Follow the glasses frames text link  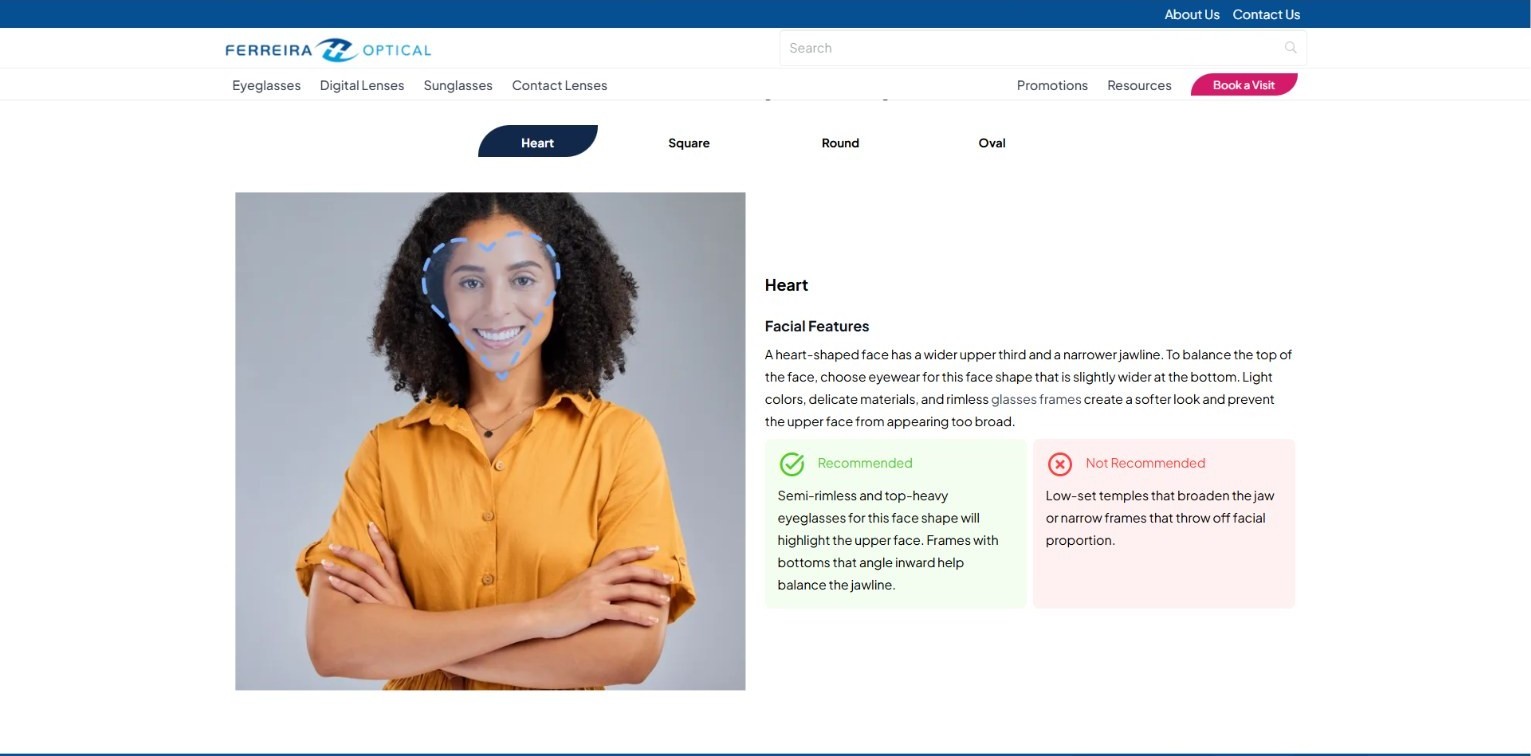tap(1036, 399)
